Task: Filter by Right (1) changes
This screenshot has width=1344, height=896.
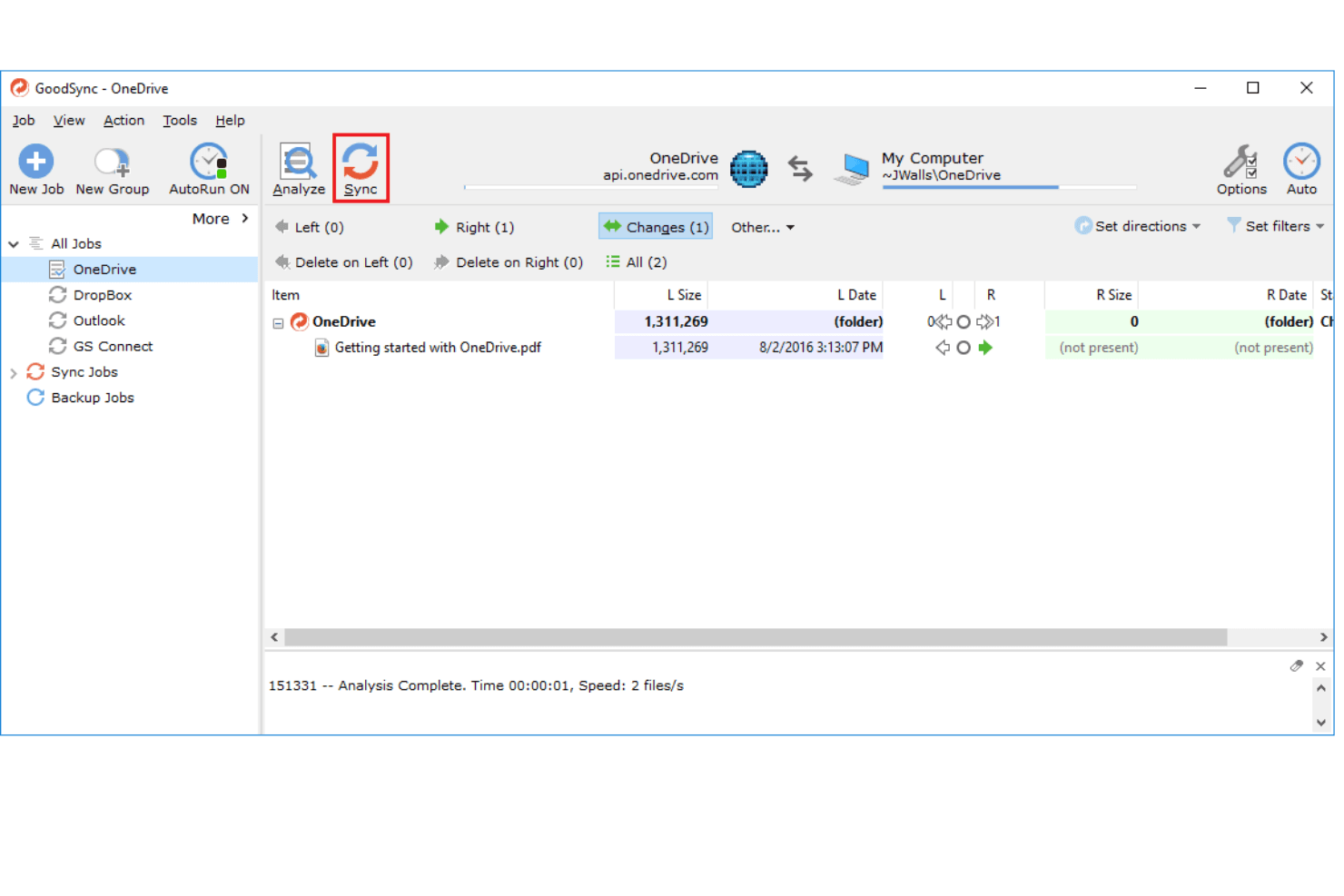Action: [474, 227]
